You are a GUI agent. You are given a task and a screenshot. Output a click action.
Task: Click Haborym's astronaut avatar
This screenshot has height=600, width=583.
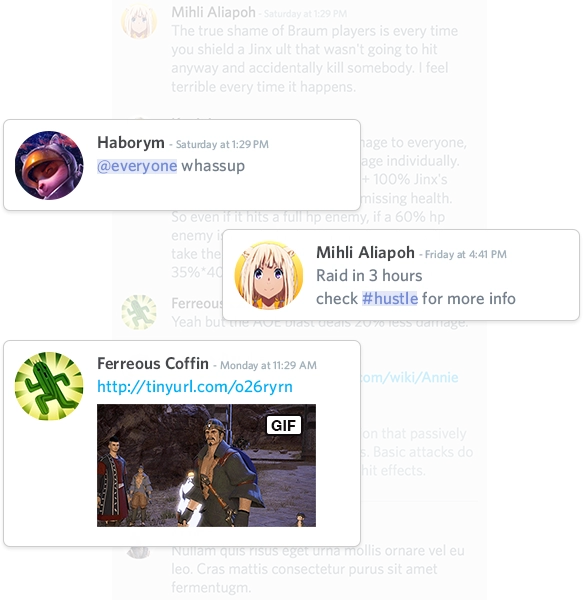click(49, 165)
